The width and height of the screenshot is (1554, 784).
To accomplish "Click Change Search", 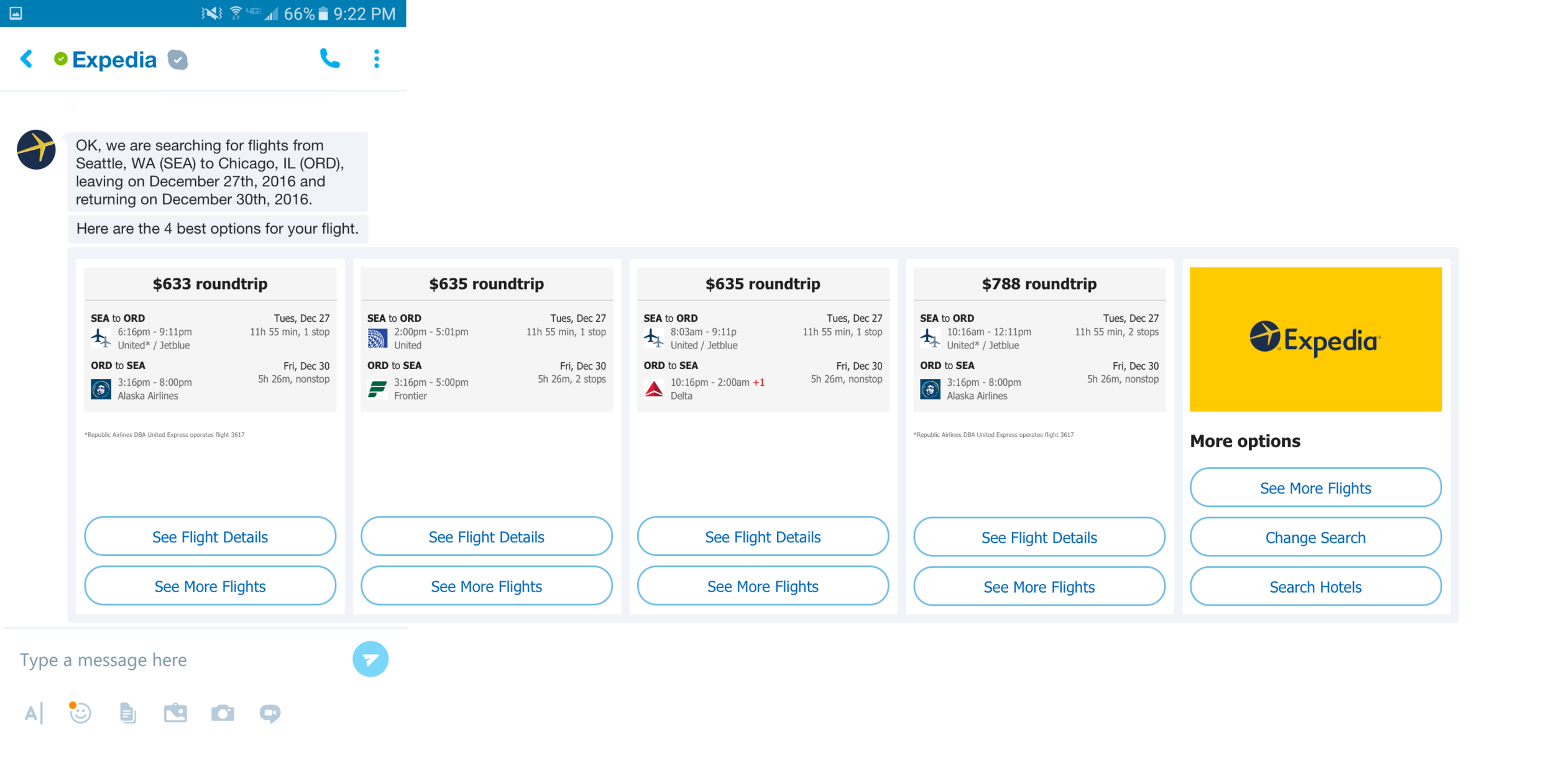I will pos(1315,536).
